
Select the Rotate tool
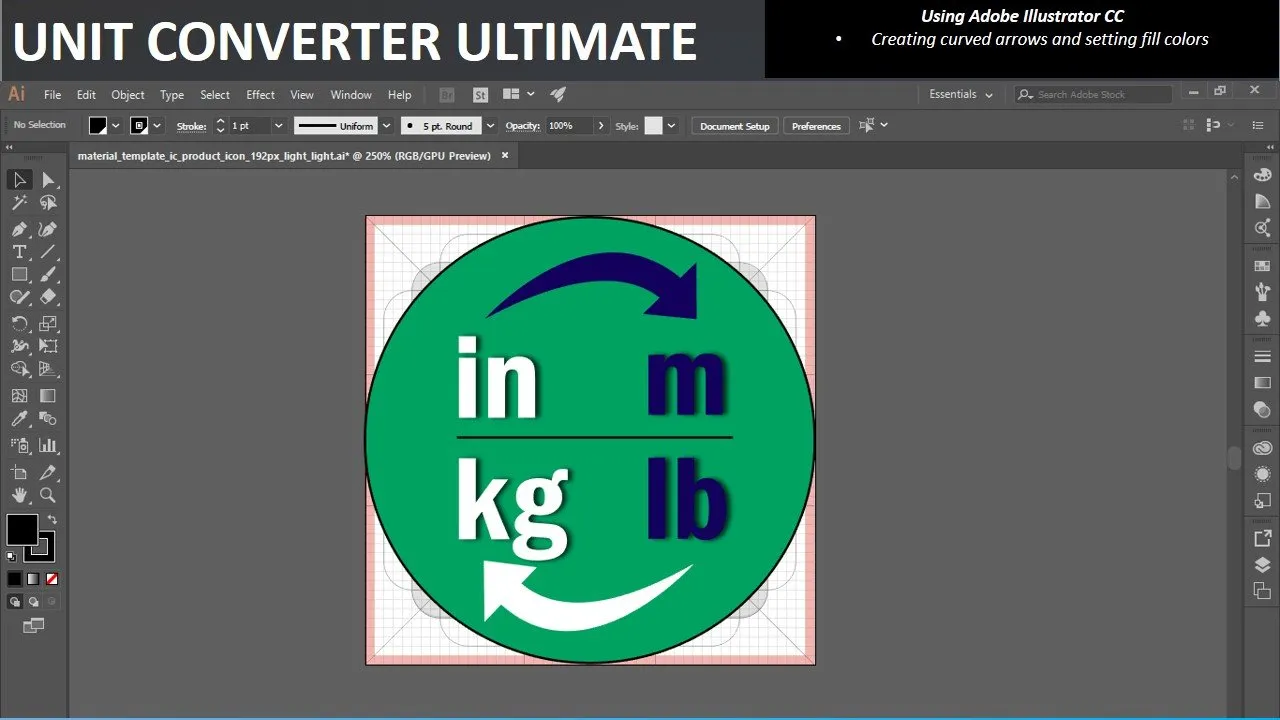point(19,323)
